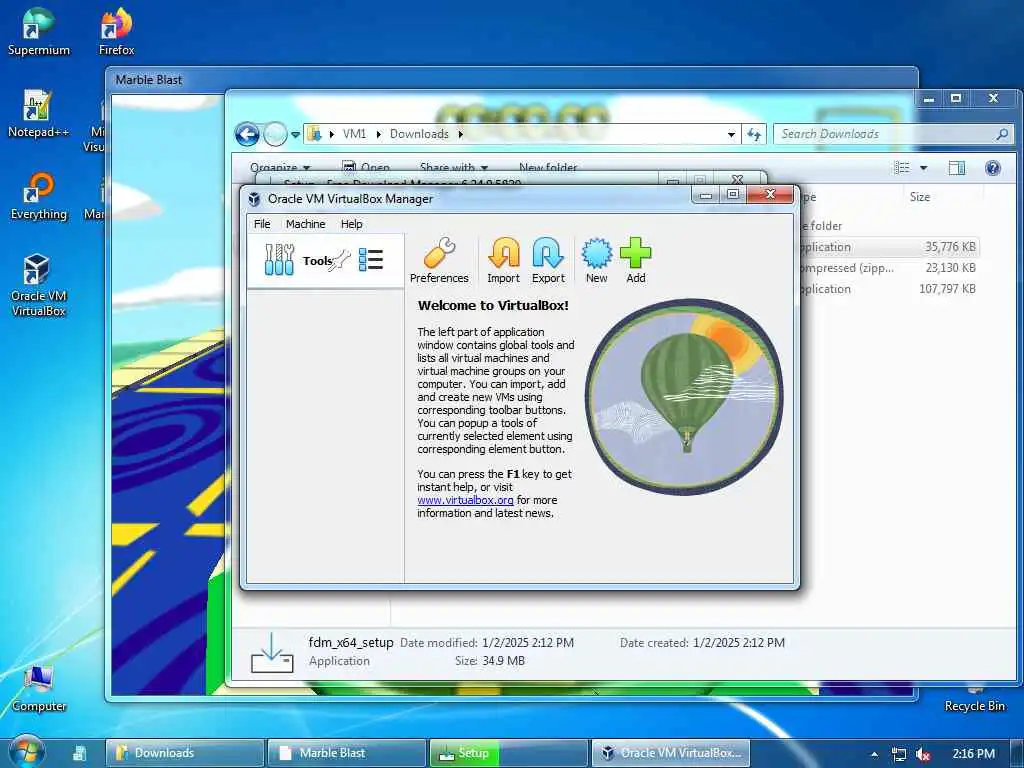Click the network tray icon

coord(899,754)
